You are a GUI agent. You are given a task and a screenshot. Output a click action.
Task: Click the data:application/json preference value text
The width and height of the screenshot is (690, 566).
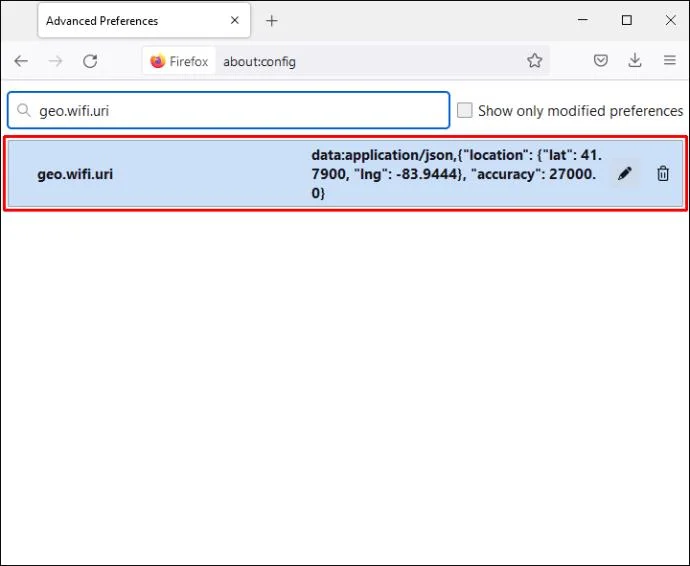456,174
